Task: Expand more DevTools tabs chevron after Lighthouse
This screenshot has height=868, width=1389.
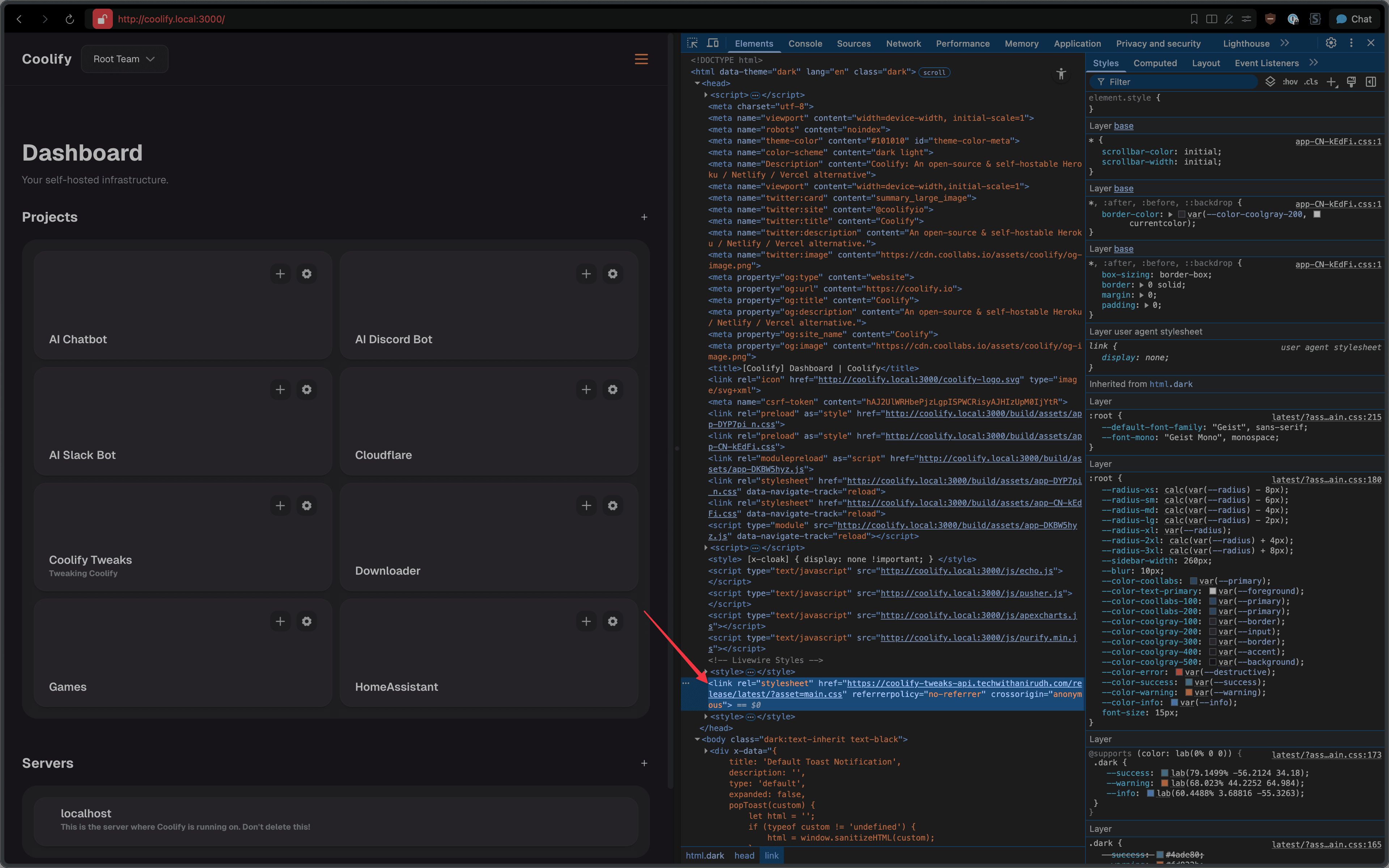Action: click(1284, 43)
